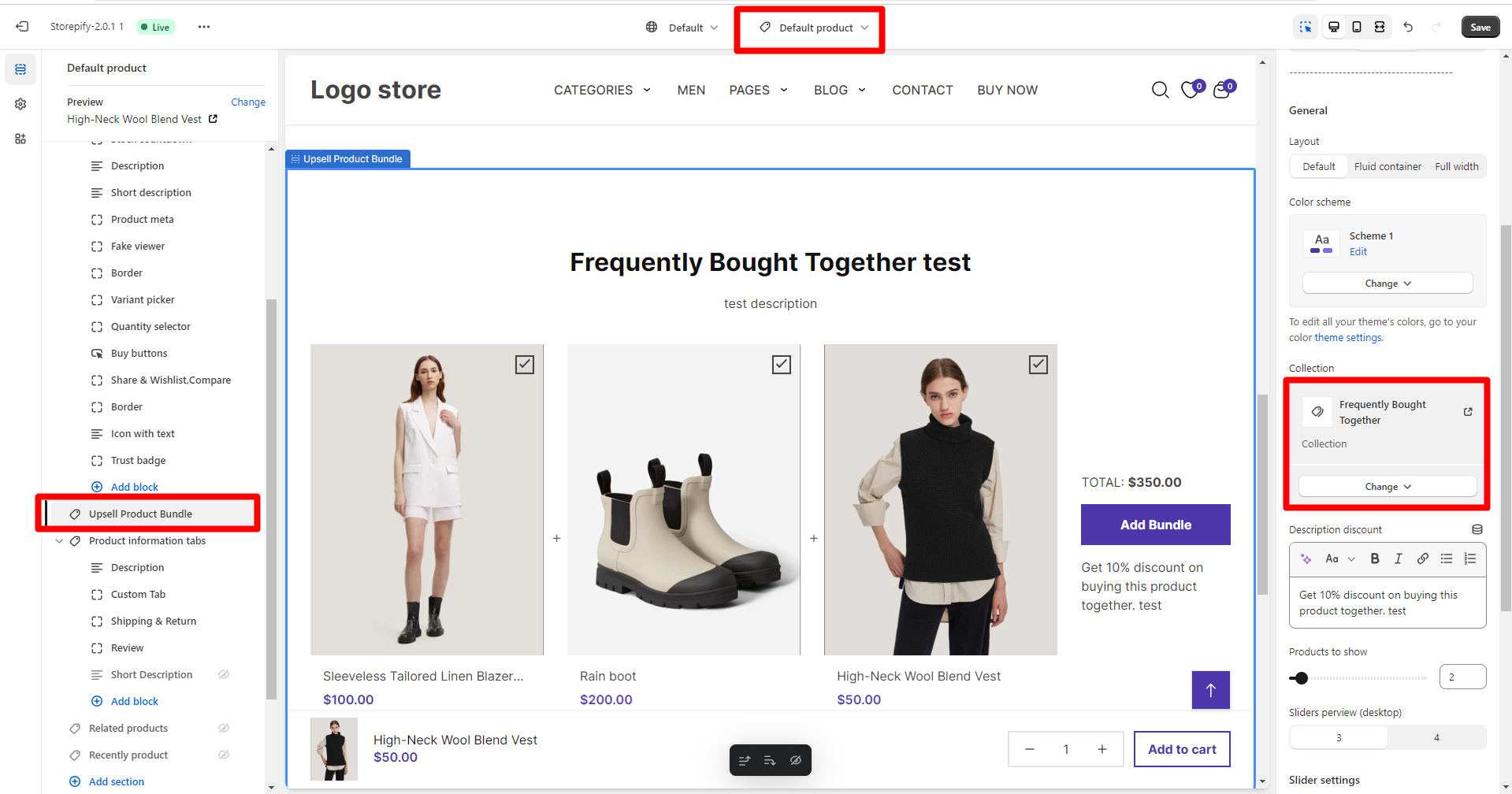This screenshot has width=1512, height=794.
Task: Show the hidden Short Description block
Action: [x=224, y=674]
